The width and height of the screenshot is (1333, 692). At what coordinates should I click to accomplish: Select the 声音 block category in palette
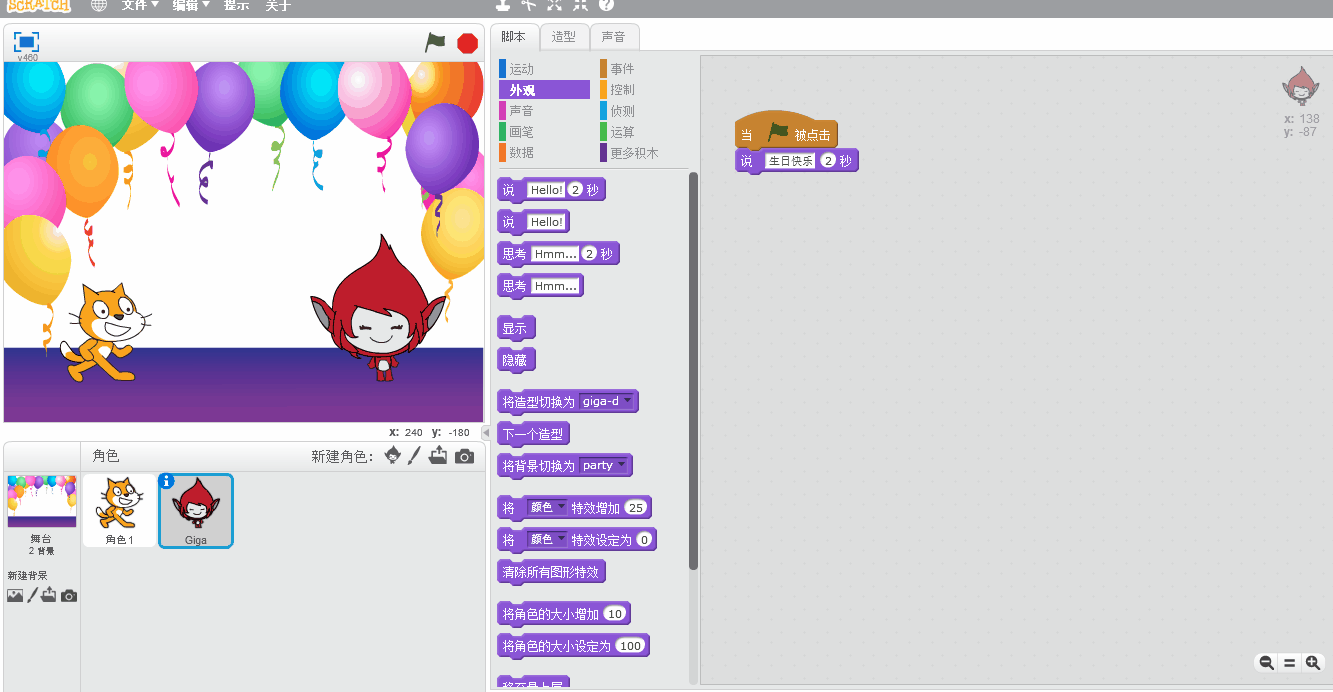(x=544, y=111)
